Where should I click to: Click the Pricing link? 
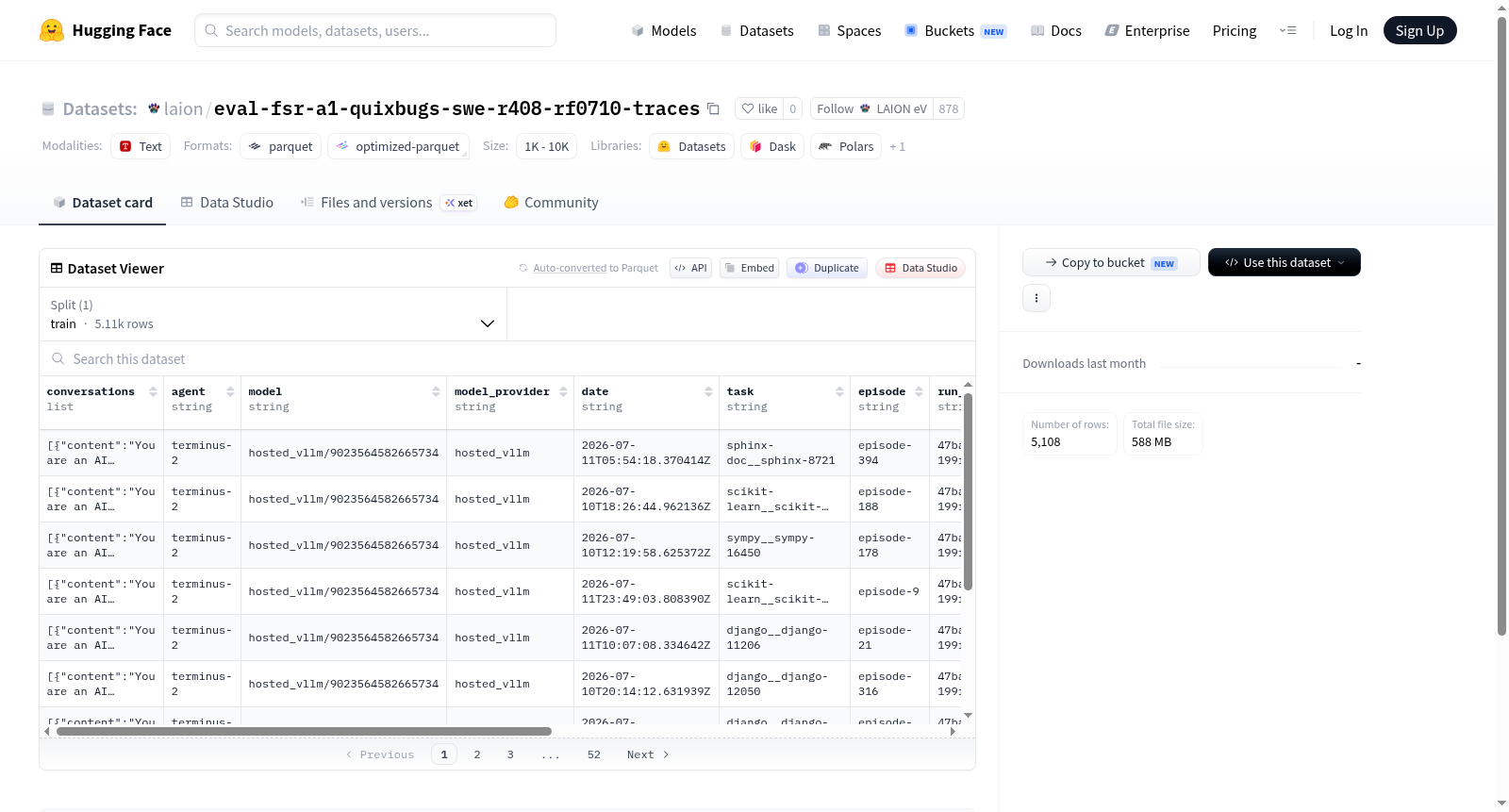pyautogui.click(x=1235, y=31)
